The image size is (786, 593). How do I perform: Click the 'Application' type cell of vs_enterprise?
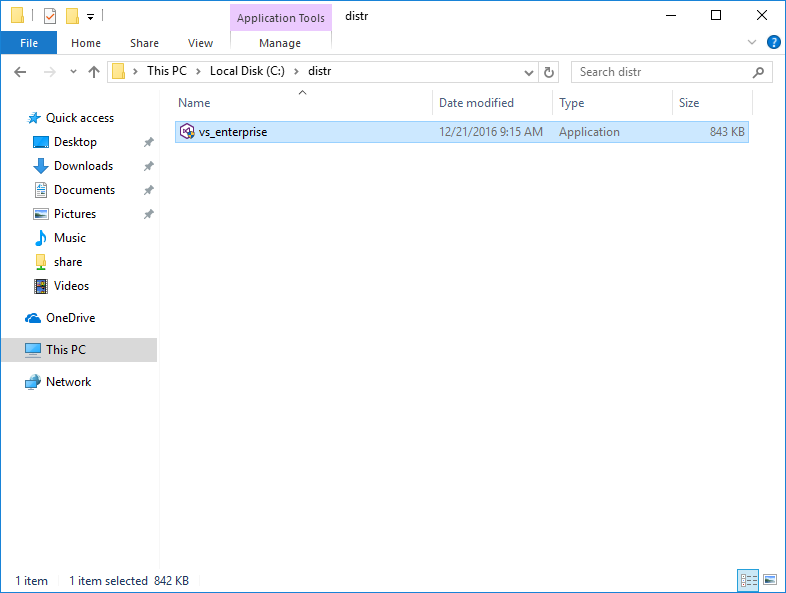click(589, 132)
